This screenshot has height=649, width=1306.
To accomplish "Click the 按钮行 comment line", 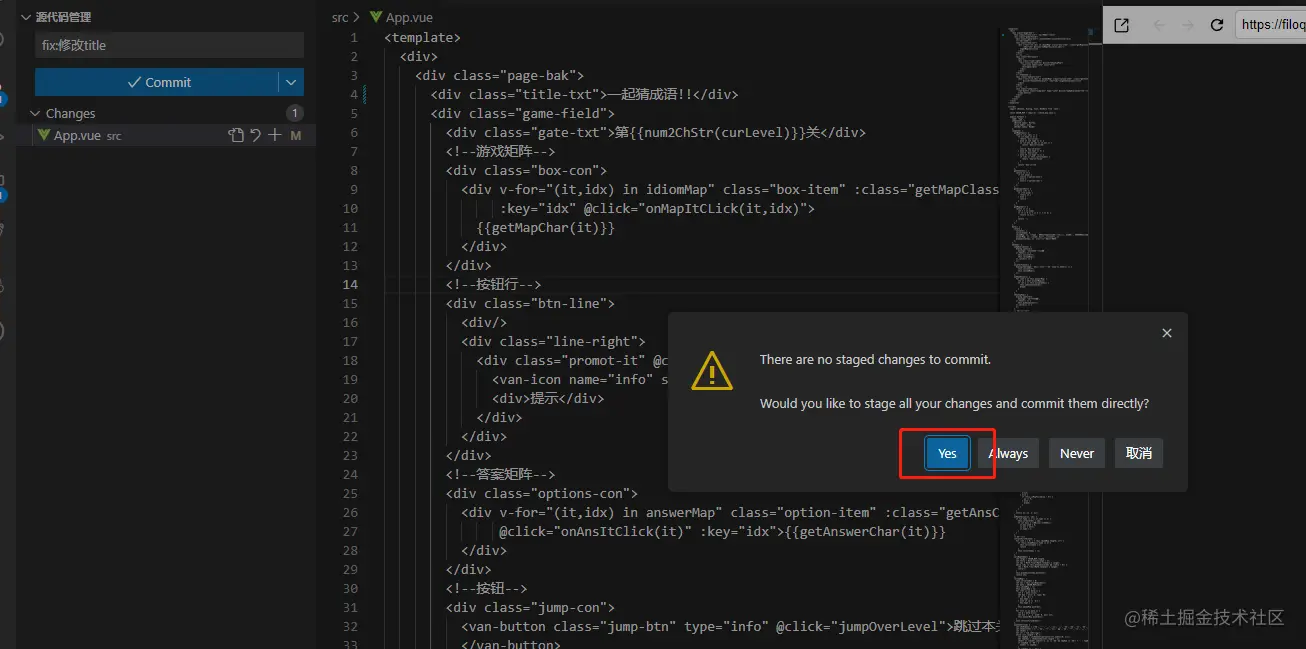I will point(493,284).
